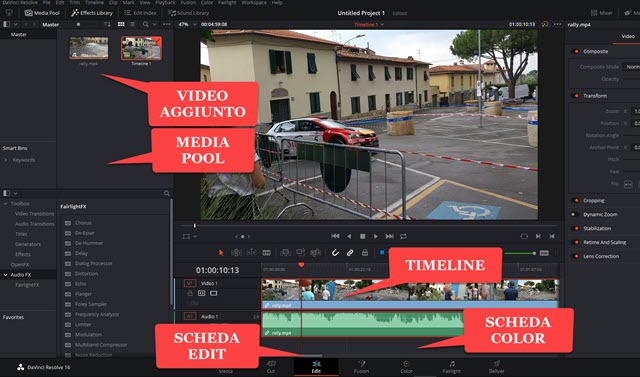Screen dimensions: 640x377
Task: Click the Overwrite Clip icon
Action: tap(300, 253)
